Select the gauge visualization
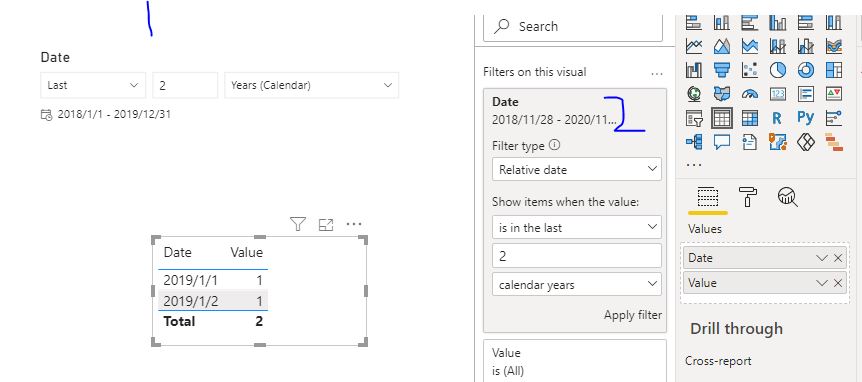The image size is (862, 382). (750, 94)
